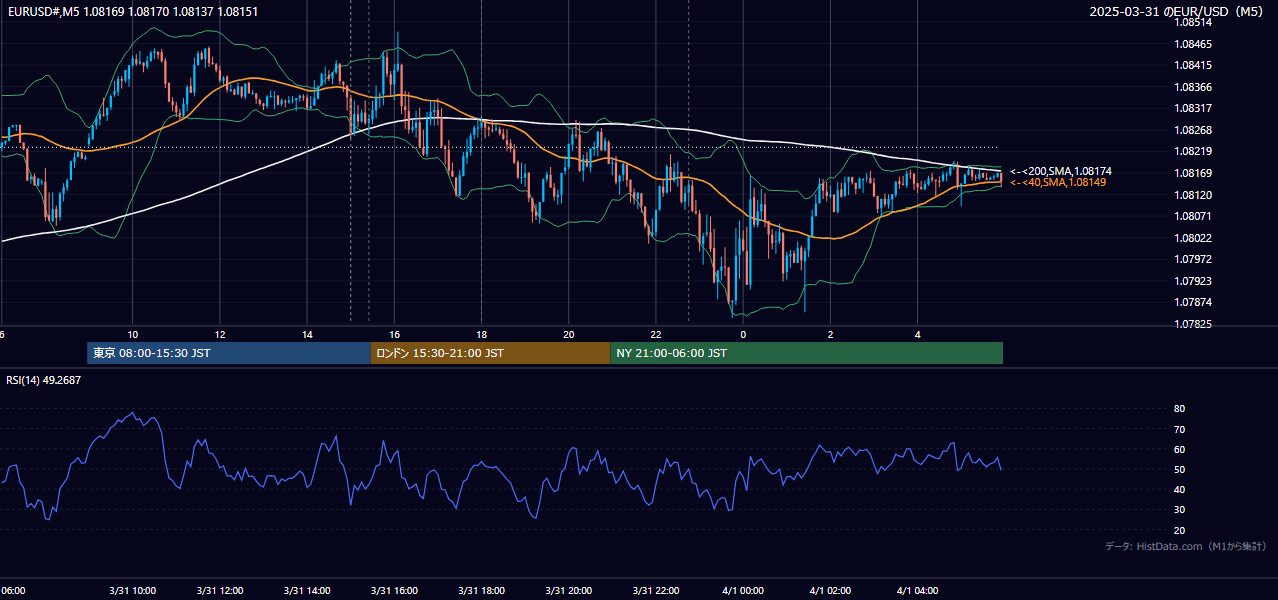Click the RSI scale level 30
Viewport: 1278px width, 600px height.
[1180, 510]
